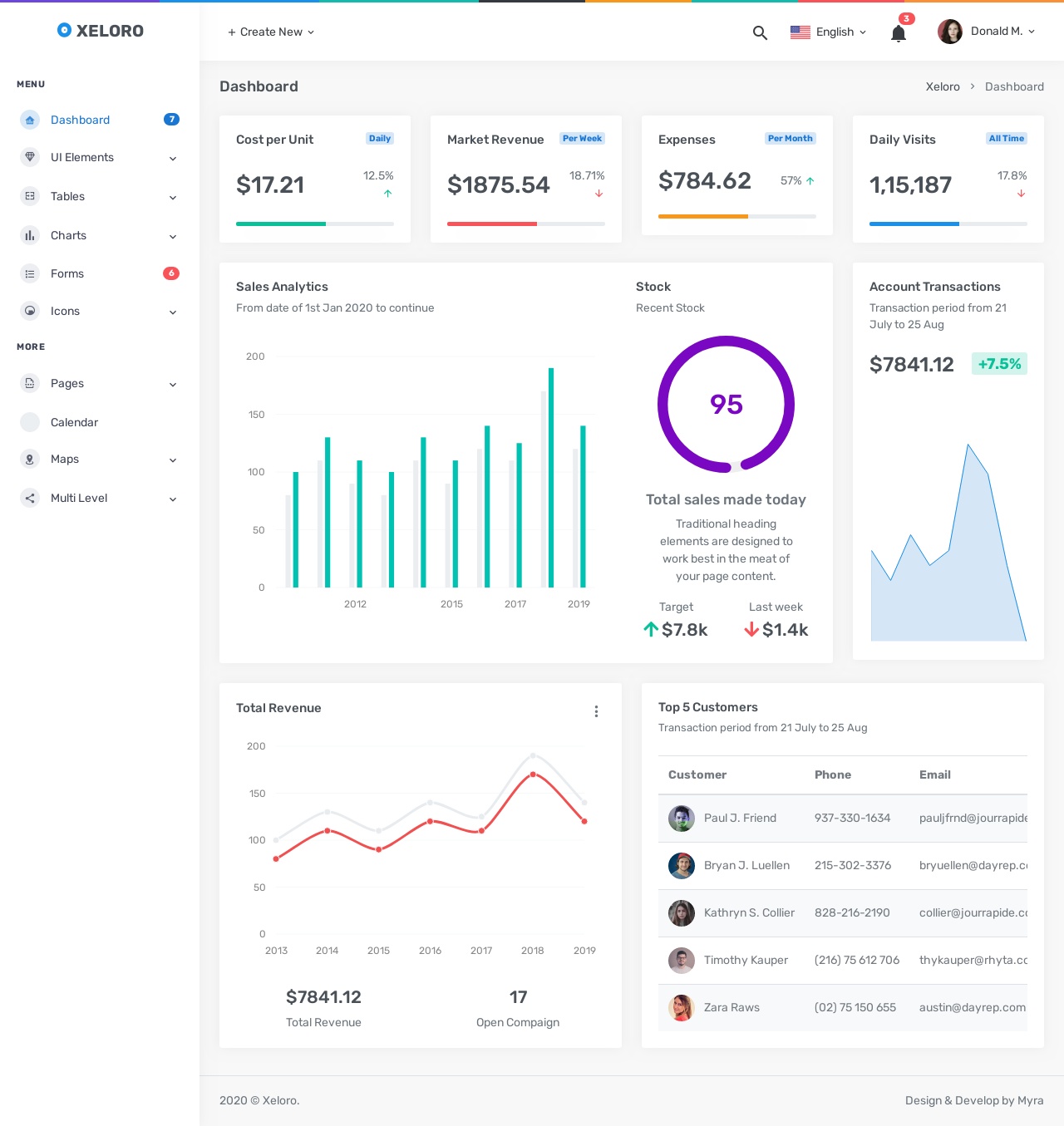Screen dimensions: 1064x1126
Task: Click the Xeloro logo
Action: tap(100, 31)
